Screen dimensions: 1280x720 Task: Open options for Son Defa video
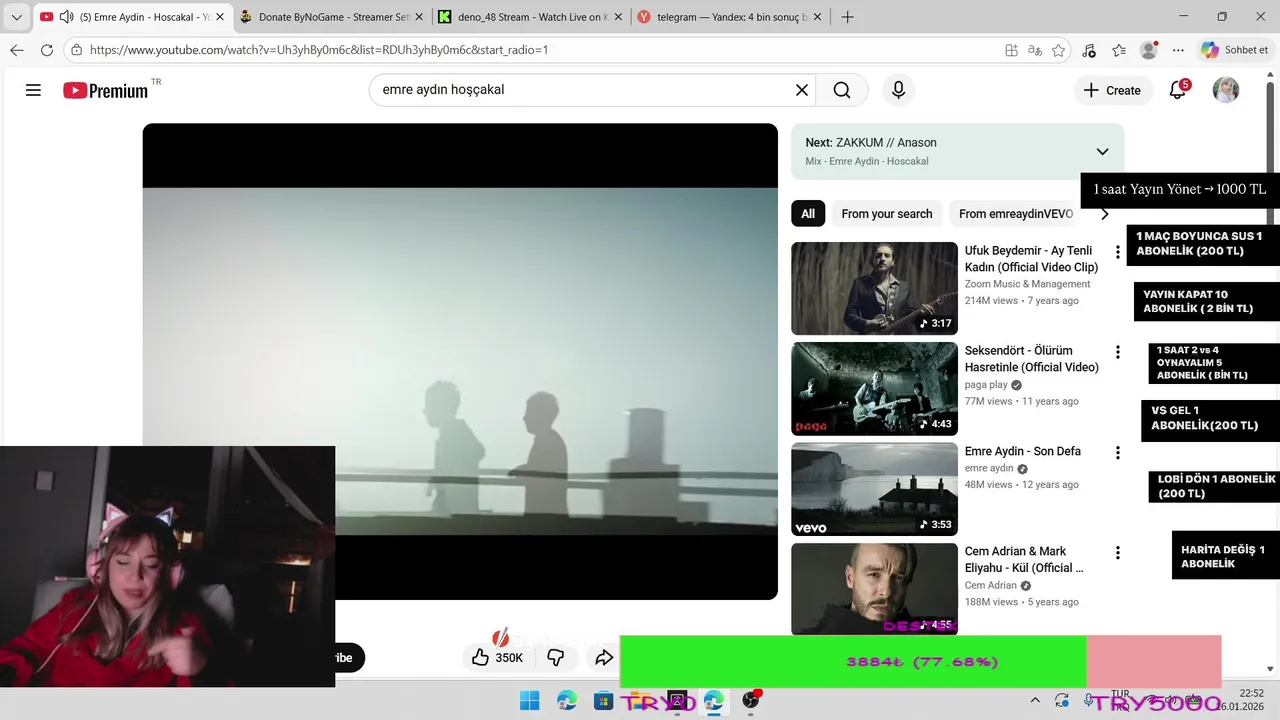(1118, 452)
